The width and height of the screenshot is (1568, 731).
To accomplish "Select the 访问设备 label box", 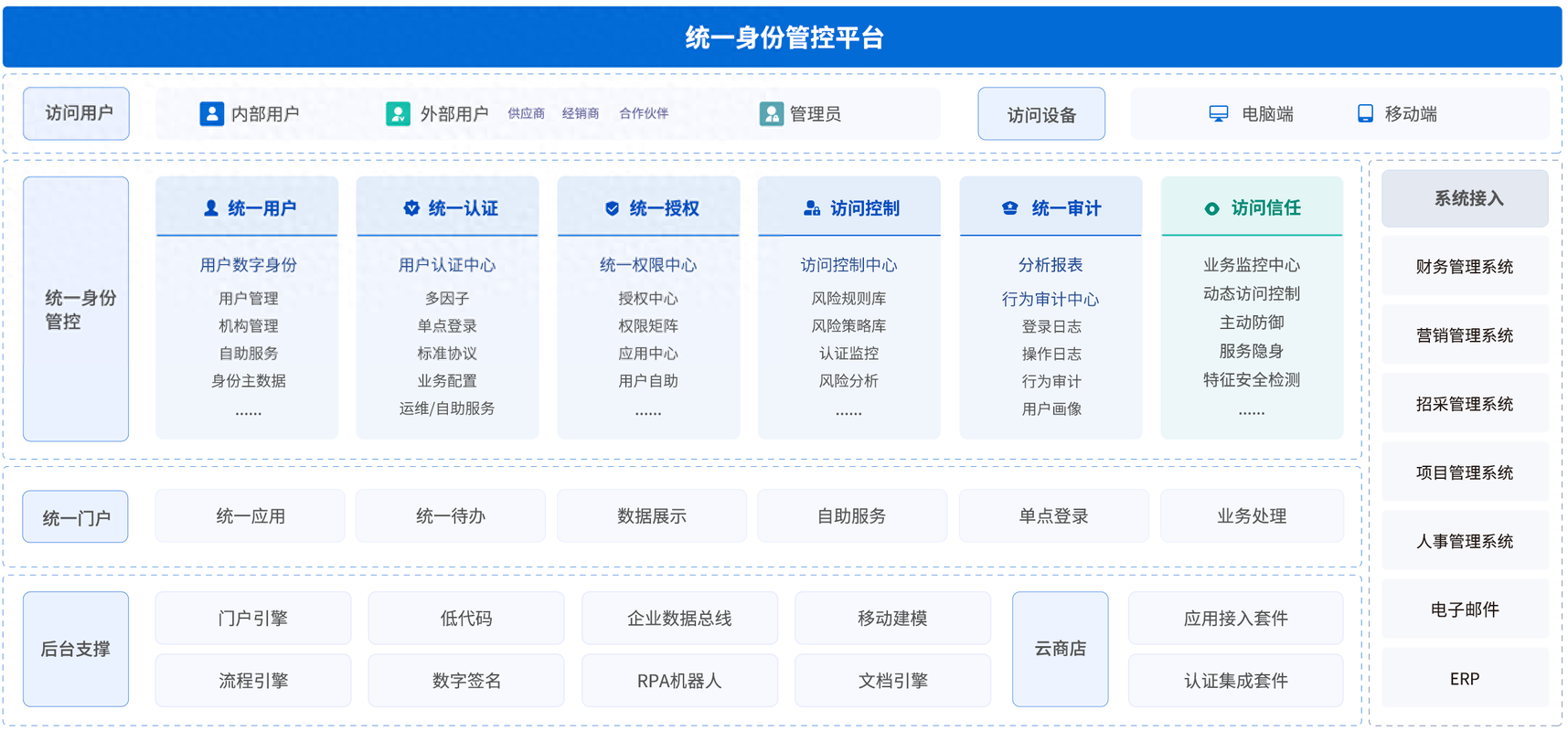I will pos(1041,114).
